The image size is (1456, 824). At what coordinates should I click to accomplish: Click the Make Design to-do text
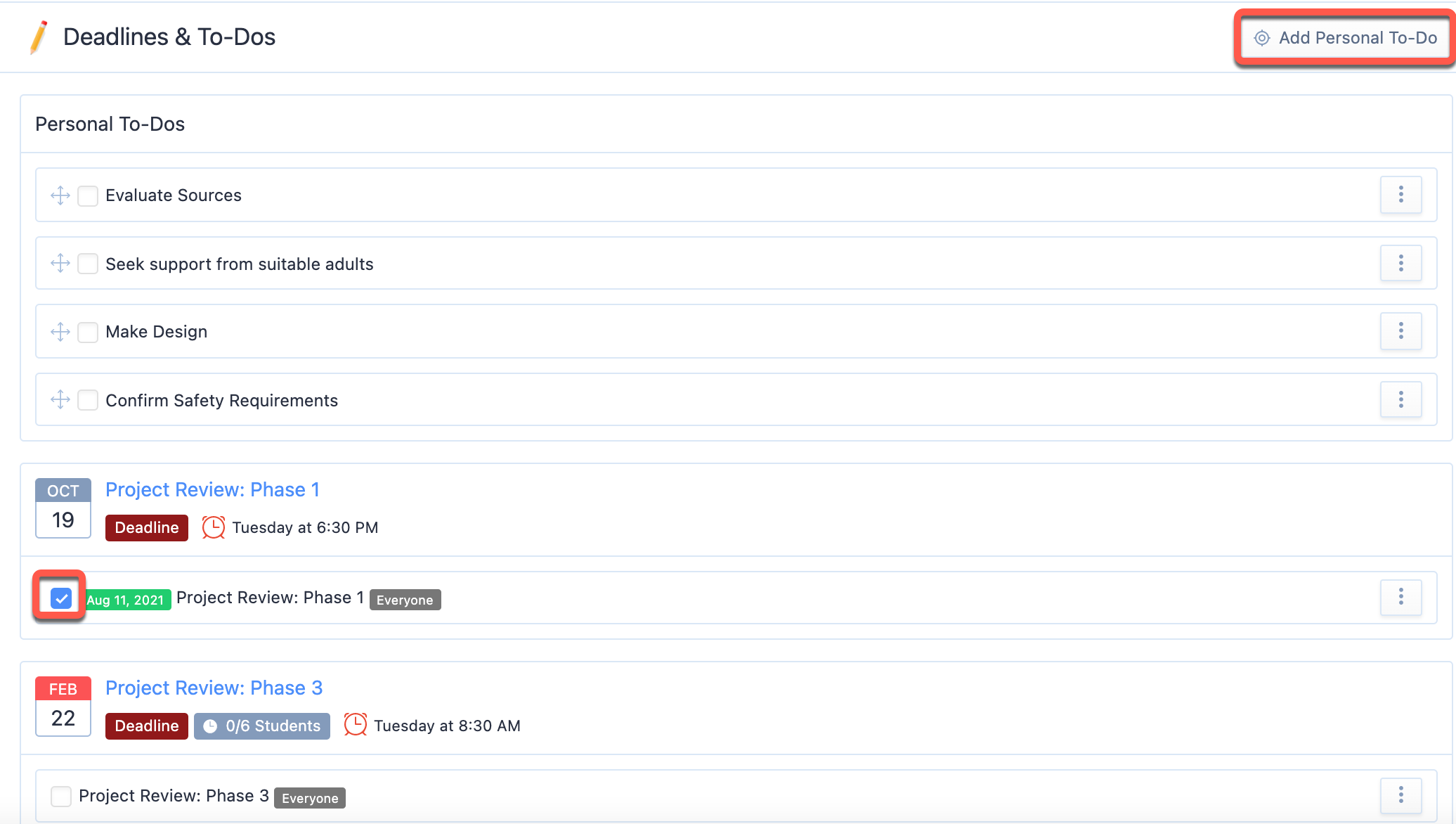pos(157,332)
